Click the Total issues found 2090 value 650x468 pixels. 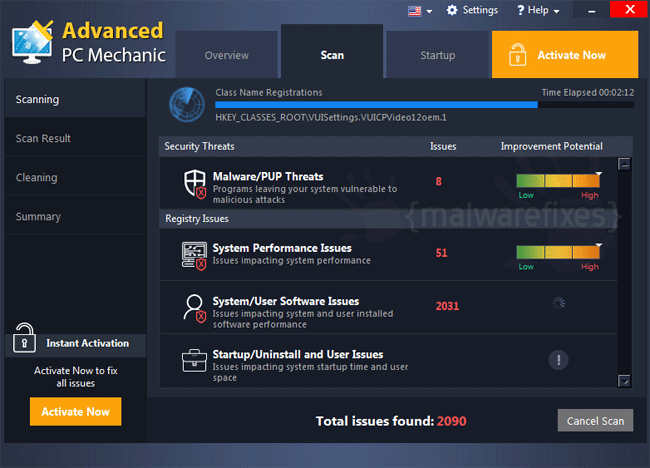click(x=451, y=421)
